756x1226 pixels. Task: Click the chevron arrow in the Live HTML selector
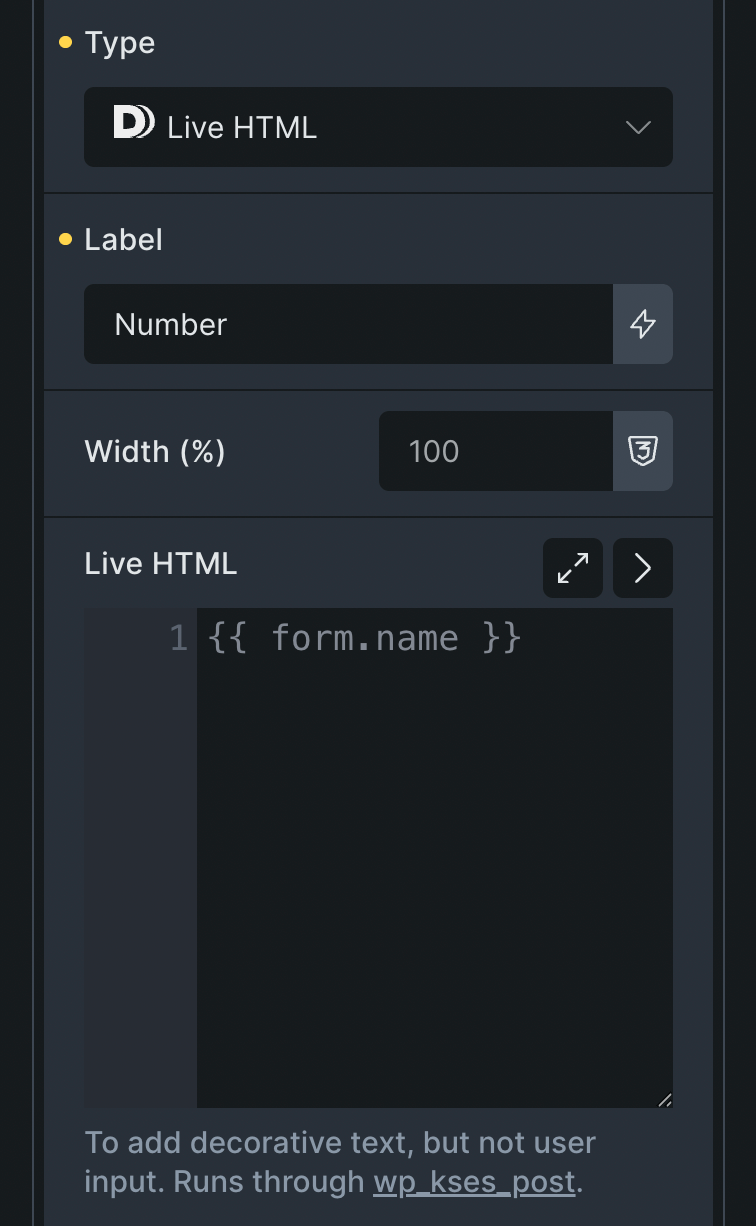point(637,127)
